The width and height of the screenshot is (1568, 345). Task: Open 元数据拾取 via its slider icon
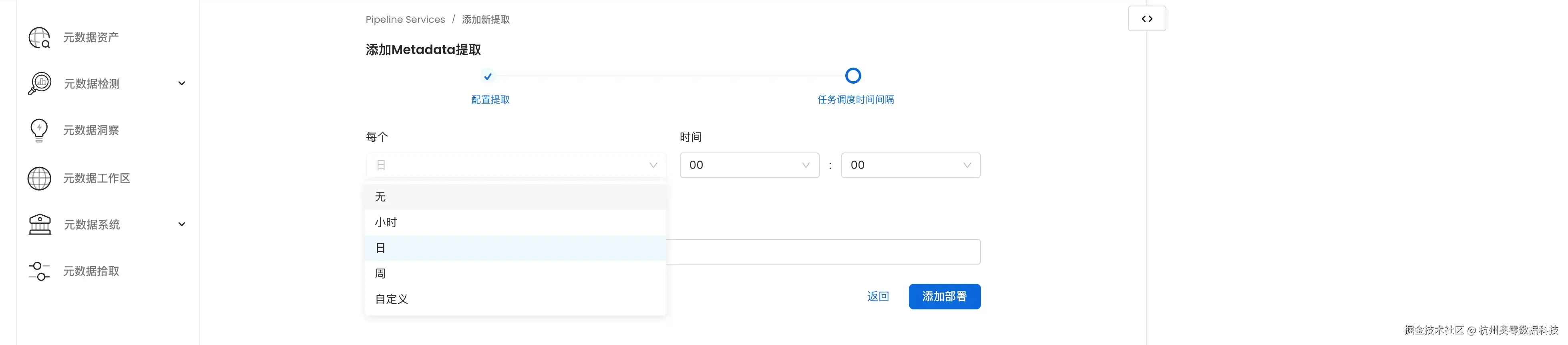tap(39, 271)
